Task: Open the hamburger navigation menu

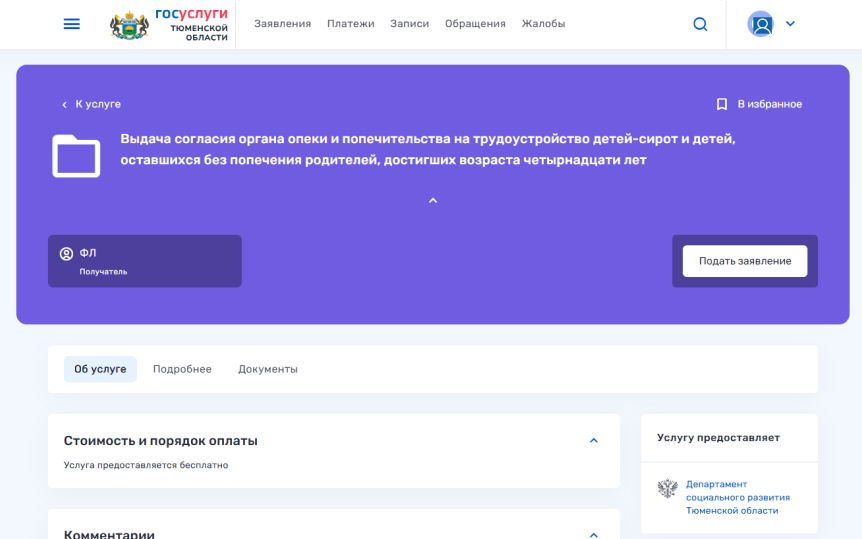Action: point(72,24)
